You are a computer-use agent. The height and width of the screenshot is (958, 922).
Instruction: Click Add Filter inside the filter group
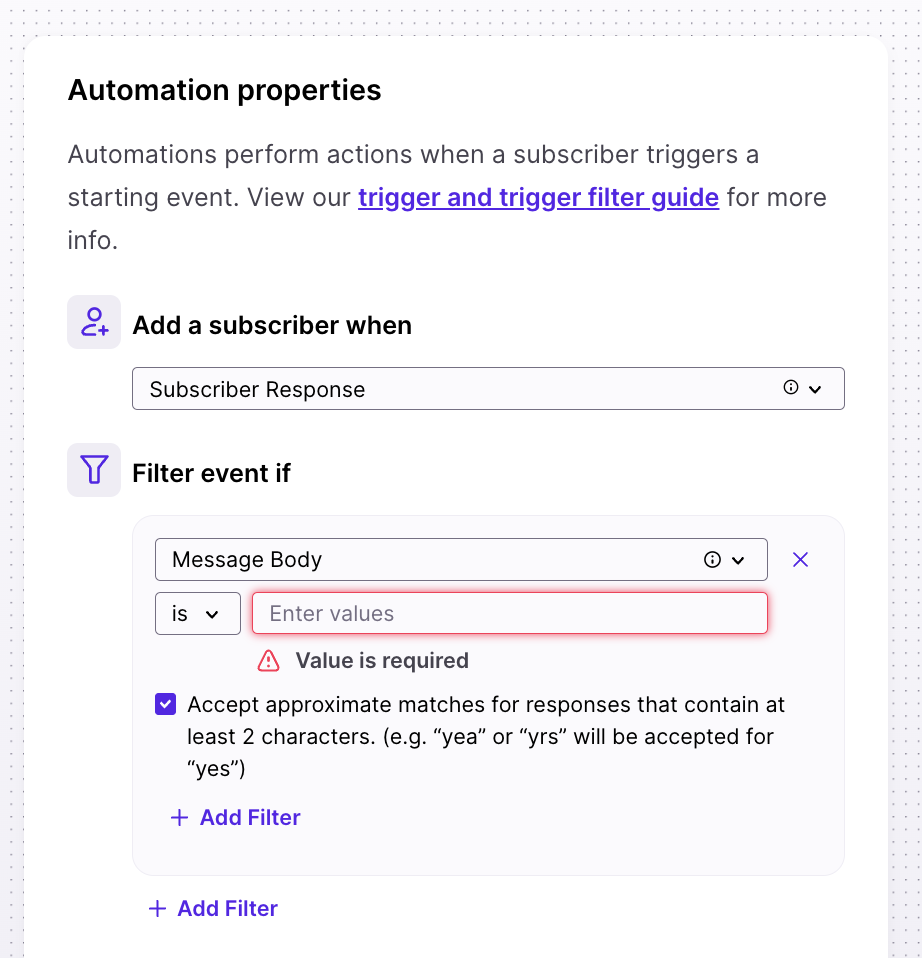click(236, 817)
